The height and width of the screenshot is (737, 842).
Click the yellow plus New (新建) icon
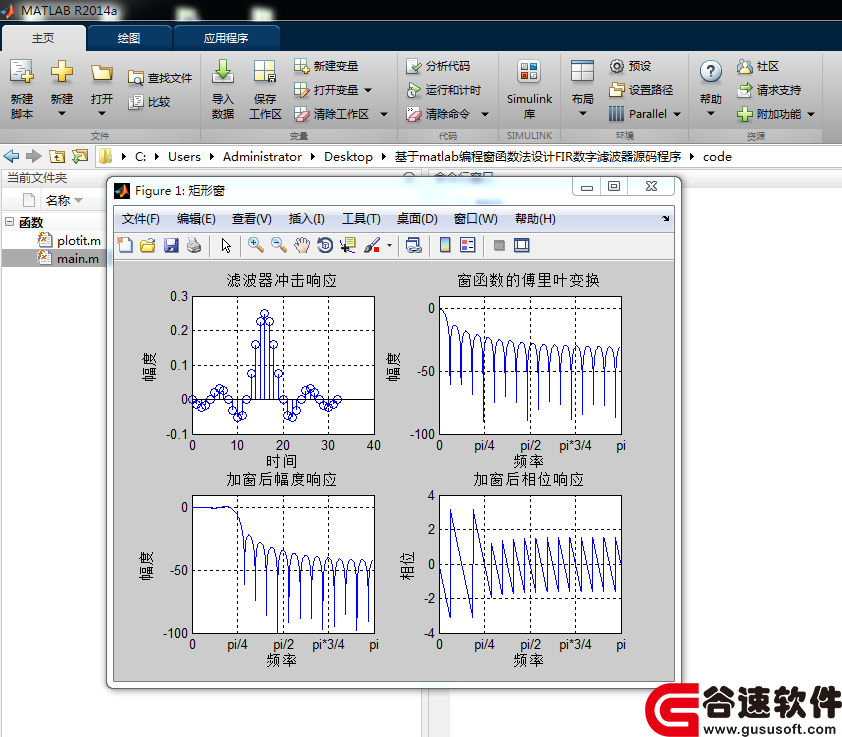pos(62,72)
